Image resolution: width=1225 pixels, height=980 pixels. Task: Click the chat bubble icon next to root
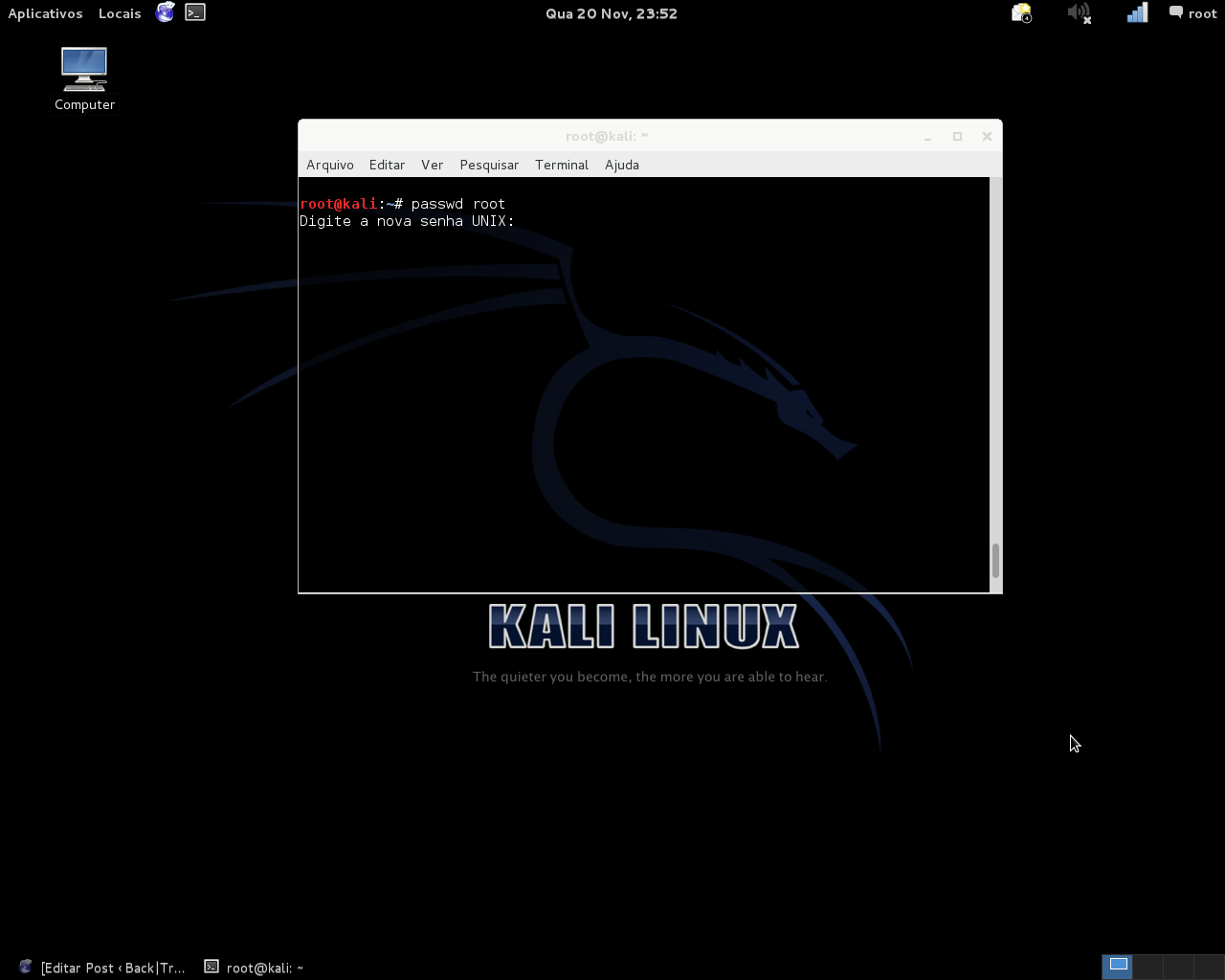(x=1176, y=12)
